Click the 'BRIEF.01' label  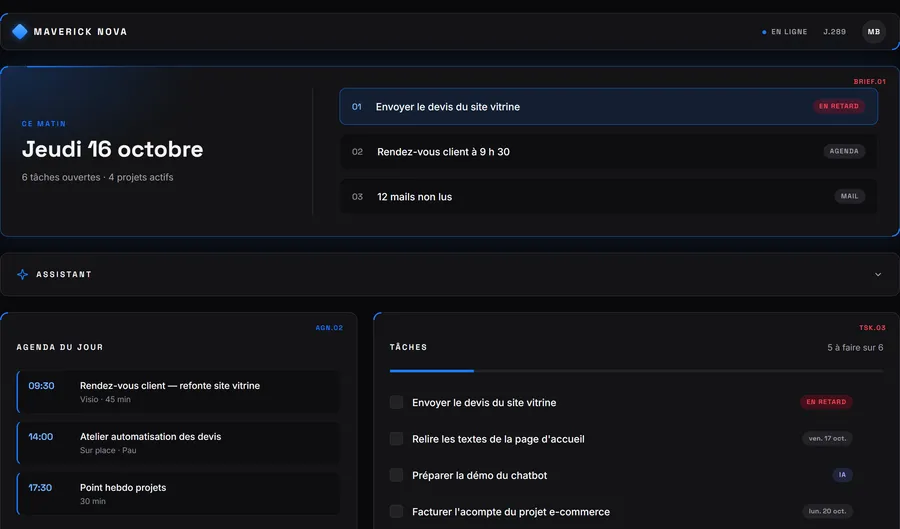click(x=870, y=81)
